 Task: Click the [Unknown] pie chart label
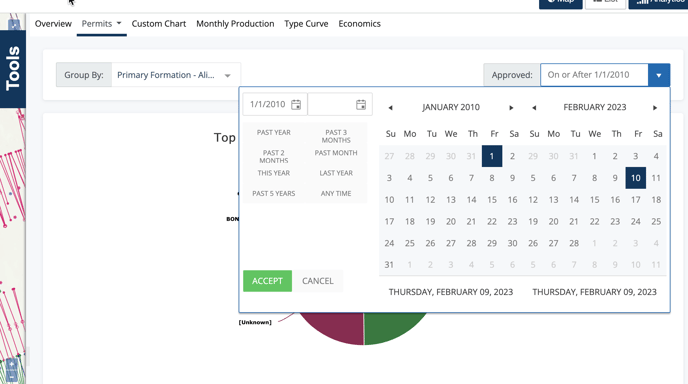coord(255,323)
